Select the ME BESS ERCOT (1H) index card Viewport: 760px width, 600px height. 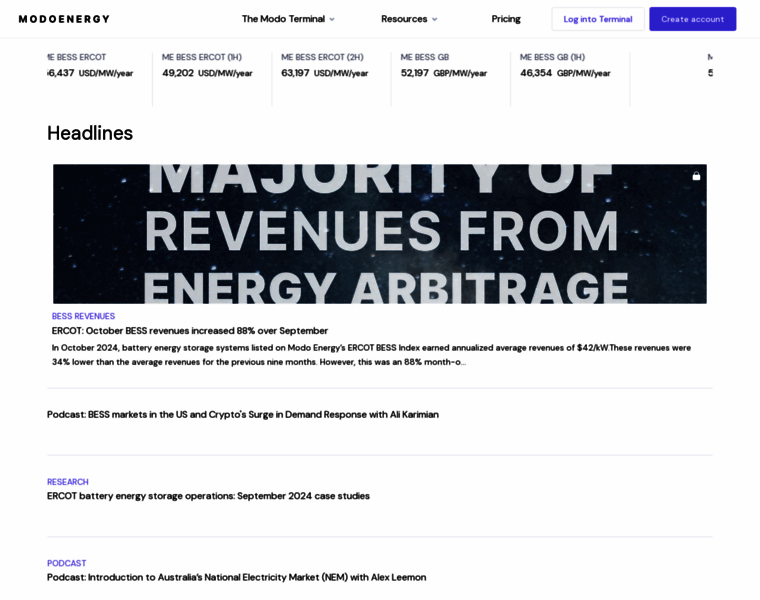click(x=212, y=79)
